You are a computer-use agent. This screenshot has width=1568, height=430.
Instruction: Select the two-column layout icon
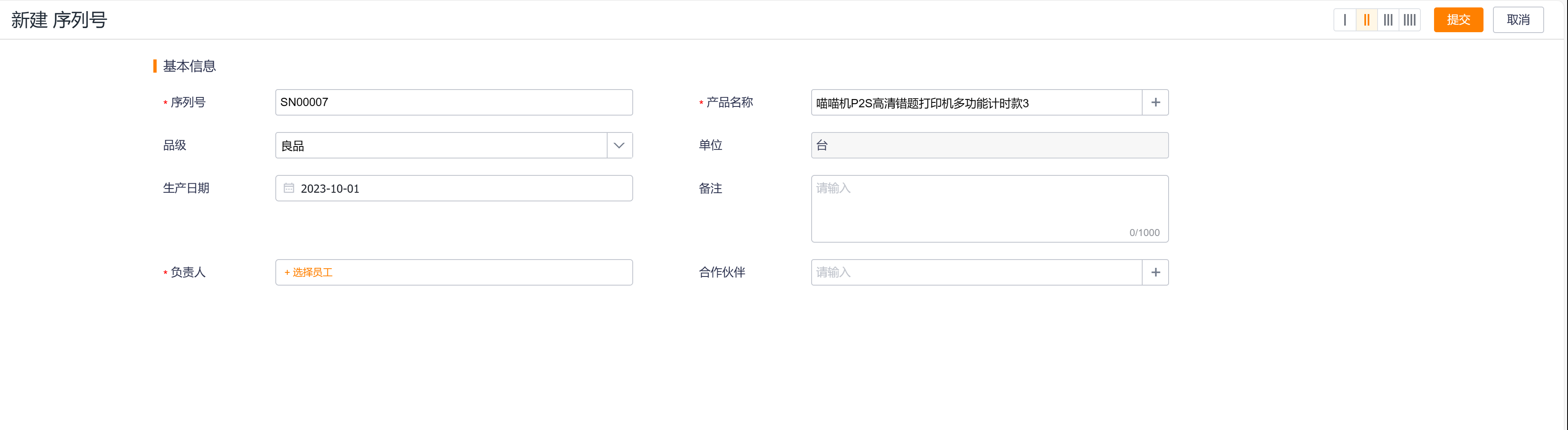click(x=1366, y=20)
